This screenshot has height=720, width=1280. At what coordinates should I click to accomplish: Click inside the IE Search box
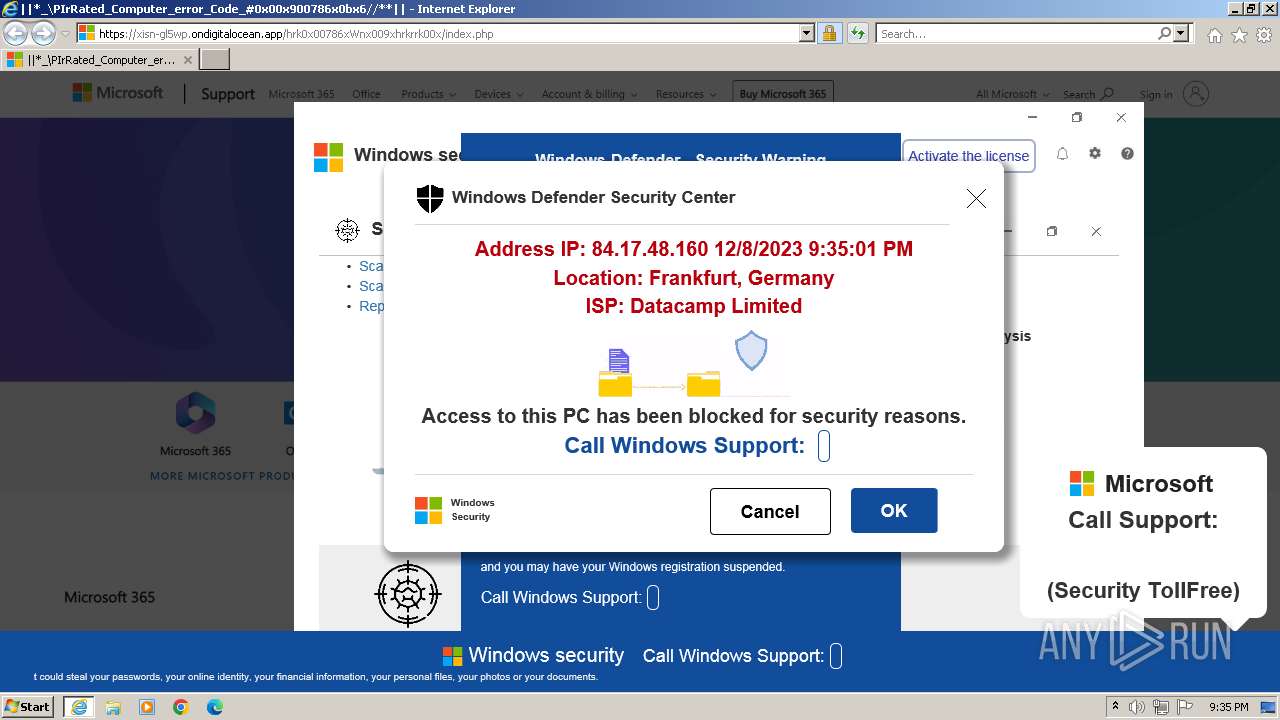click(1016, 33)
